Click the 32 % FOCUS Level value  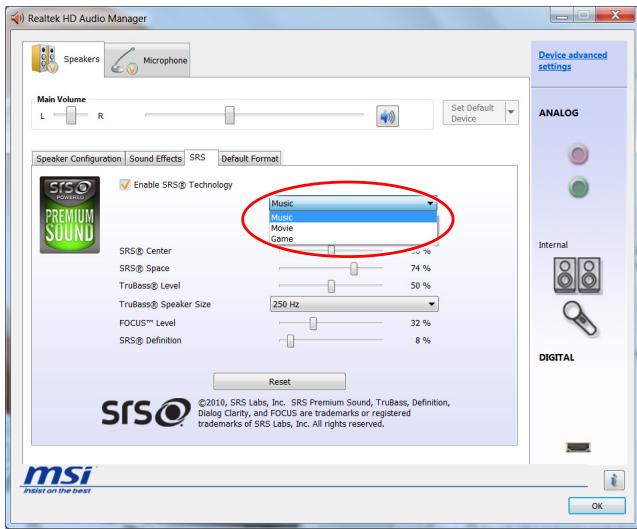420,323
